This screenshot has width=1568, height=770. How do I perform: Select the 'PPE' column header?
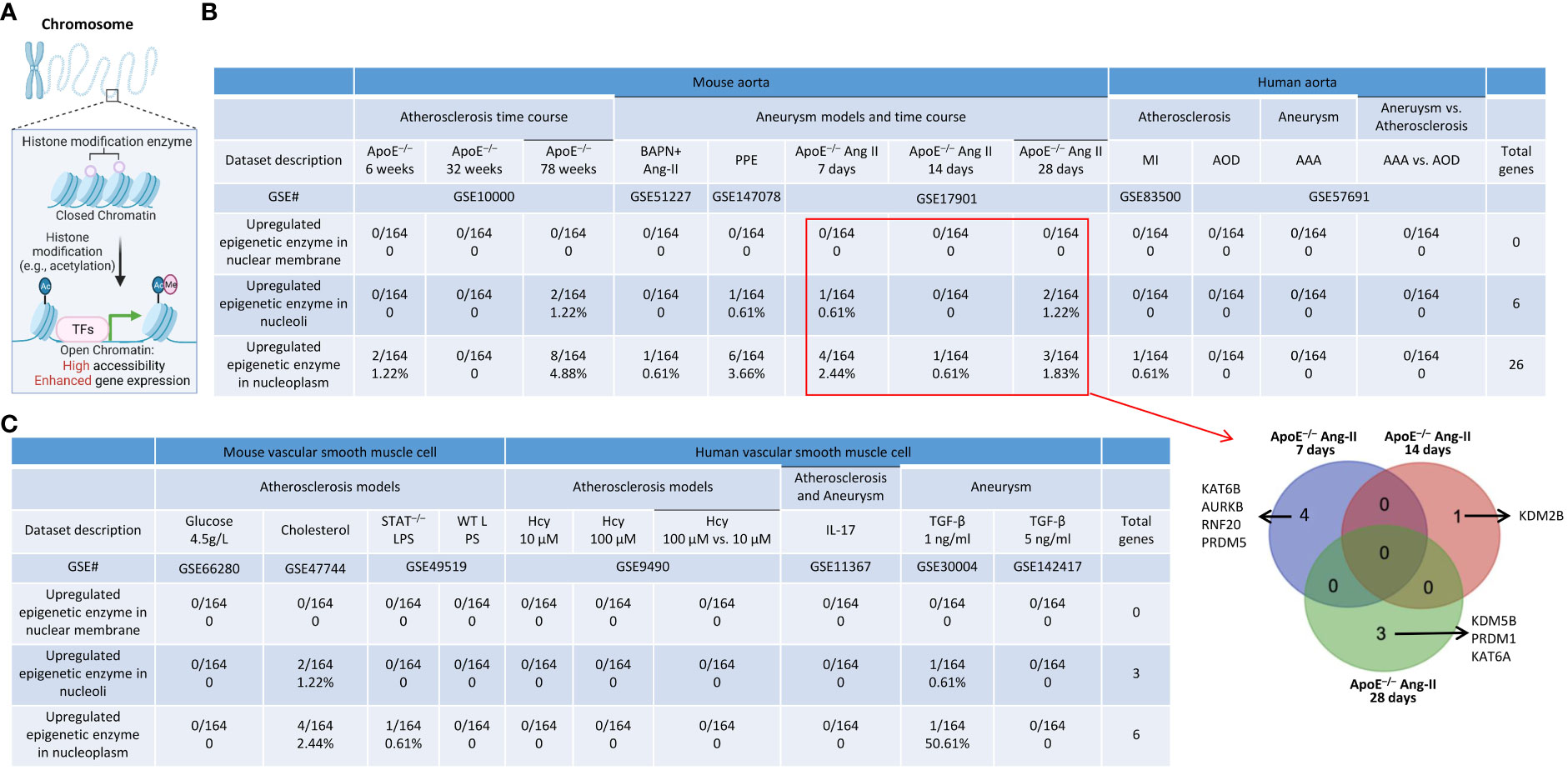pyautogui.click(x=746, y=160)
